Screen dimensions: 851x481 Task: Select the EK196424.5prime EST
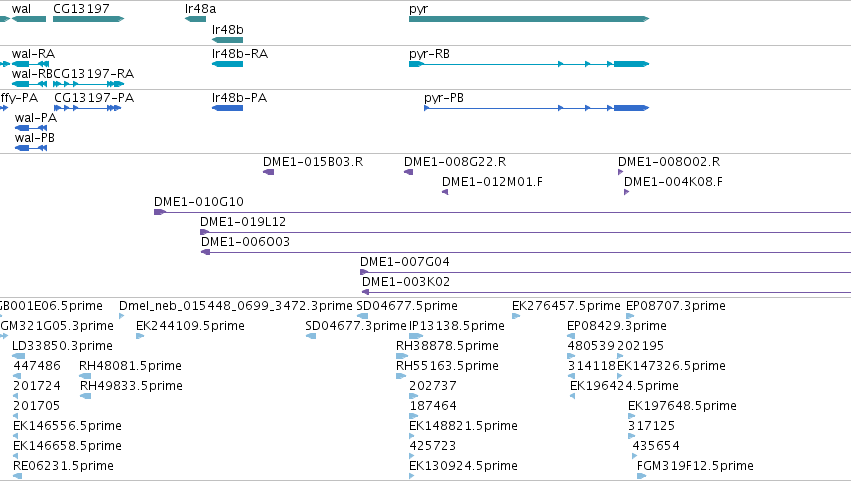click(573, 396)
